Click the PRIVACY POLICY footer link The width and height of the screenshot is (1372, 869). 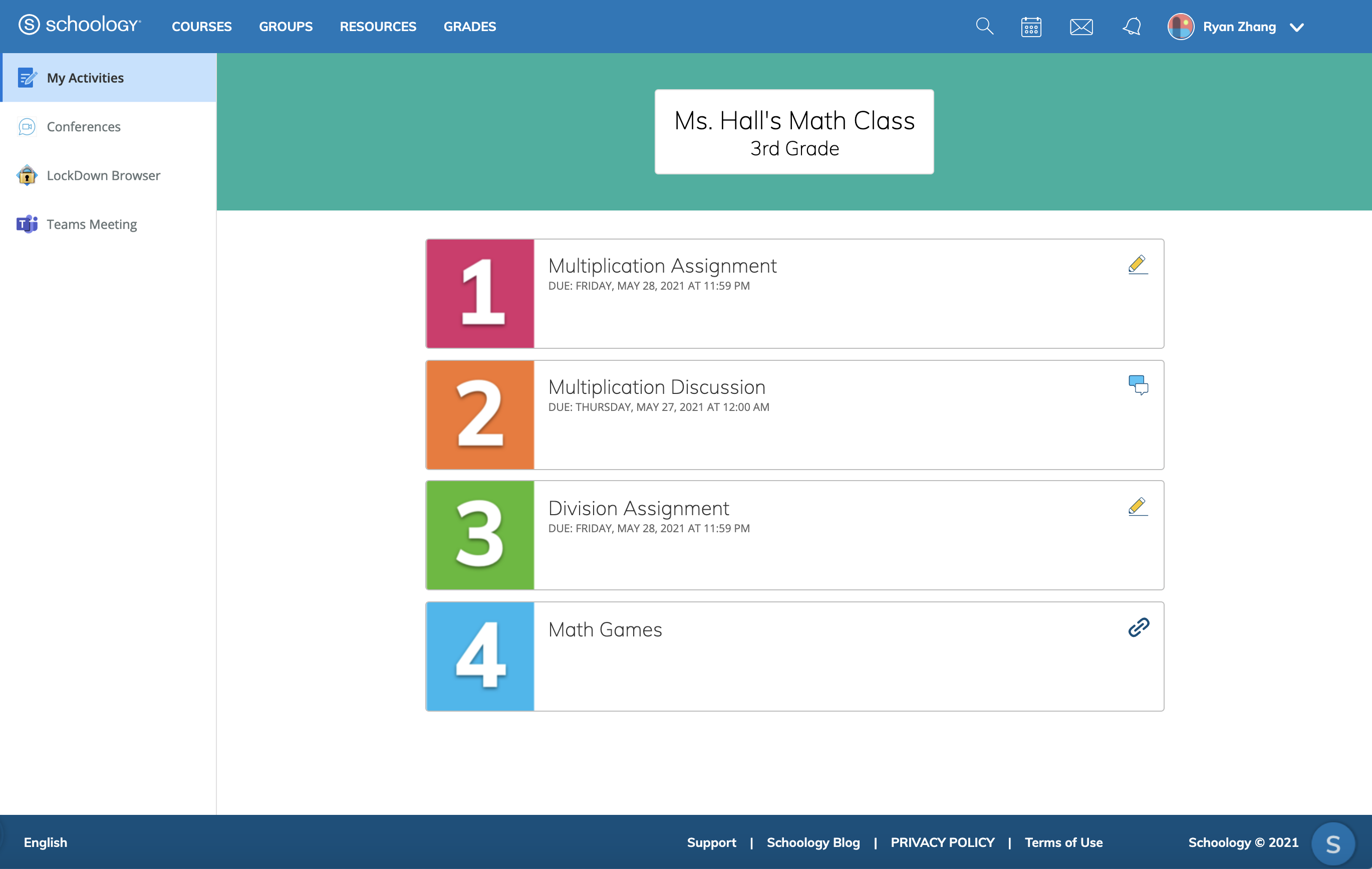click(x=942, y=842)
